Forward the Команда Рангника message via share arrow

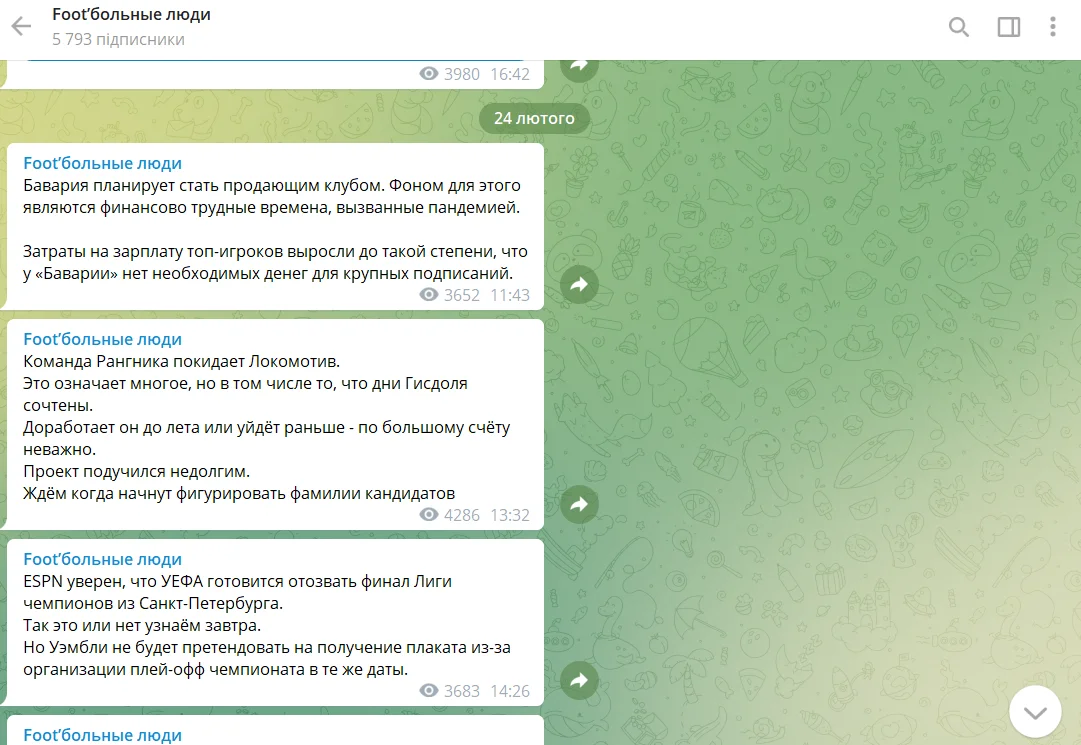578,505
